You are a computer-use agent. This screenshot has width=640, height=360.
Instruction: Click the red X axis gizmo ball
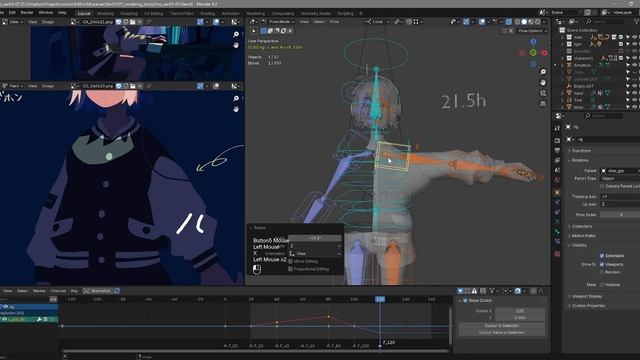pyautogui.click(x=544, y=53)
